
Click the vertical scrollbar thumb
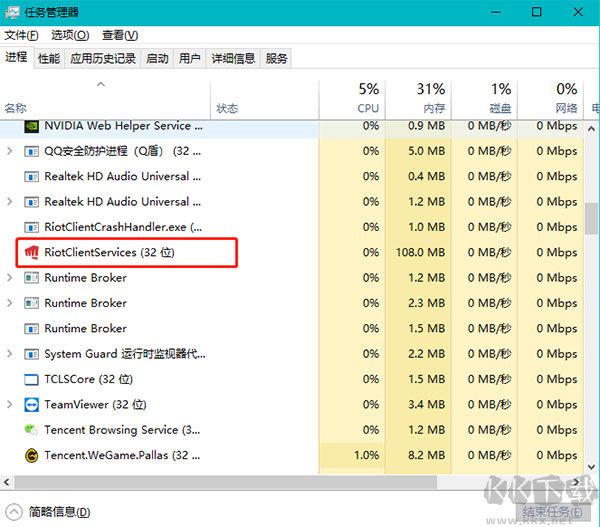(592, 219)
